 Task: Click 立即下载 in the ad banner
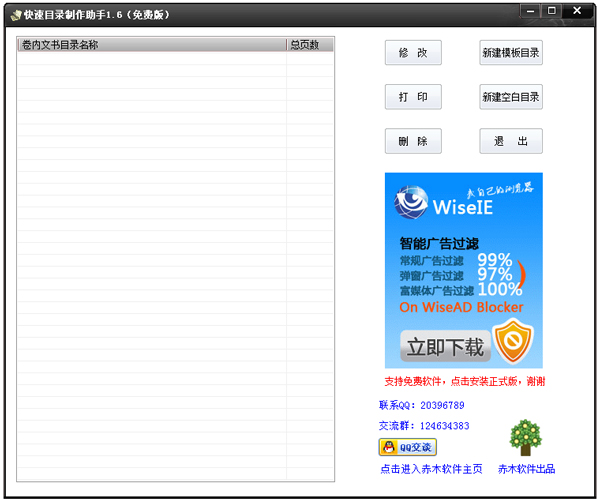443,347
